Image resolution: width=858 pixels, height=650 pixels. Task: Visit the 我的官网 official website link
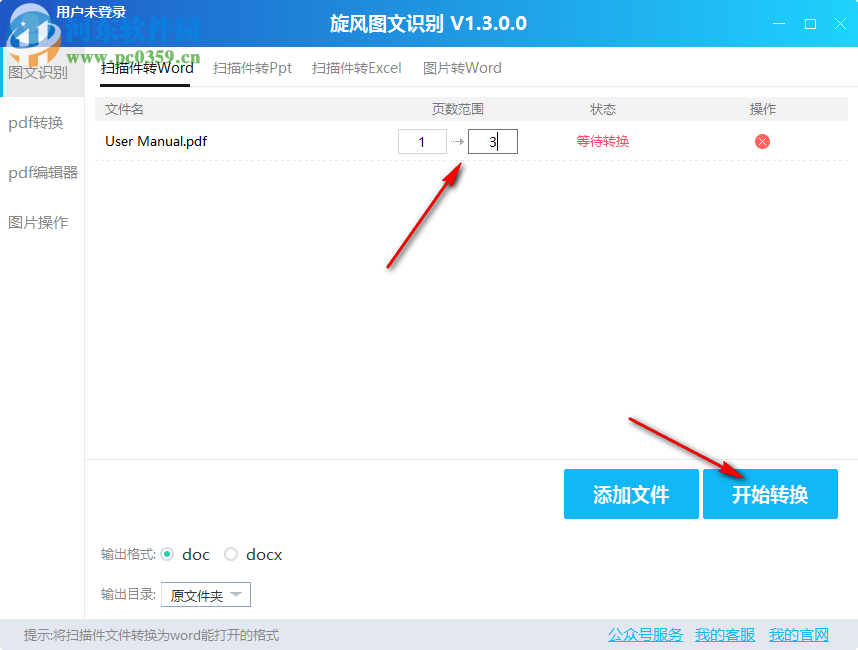(x=798, y=635)
